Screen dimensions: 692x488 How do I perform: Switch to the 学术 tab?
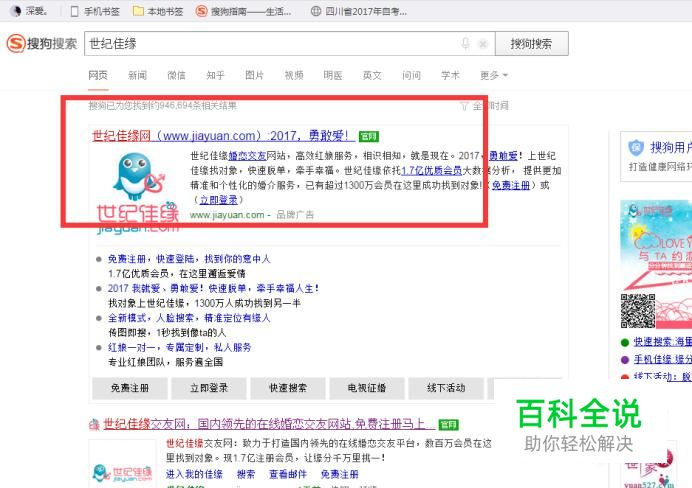coord(450,75)
